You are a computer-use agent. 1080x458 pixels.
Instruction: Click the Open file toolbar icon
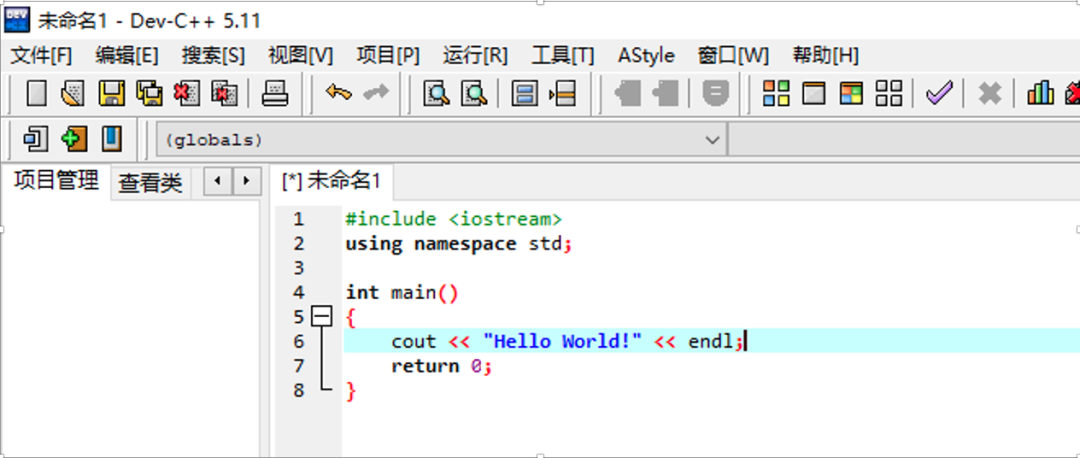73,93
